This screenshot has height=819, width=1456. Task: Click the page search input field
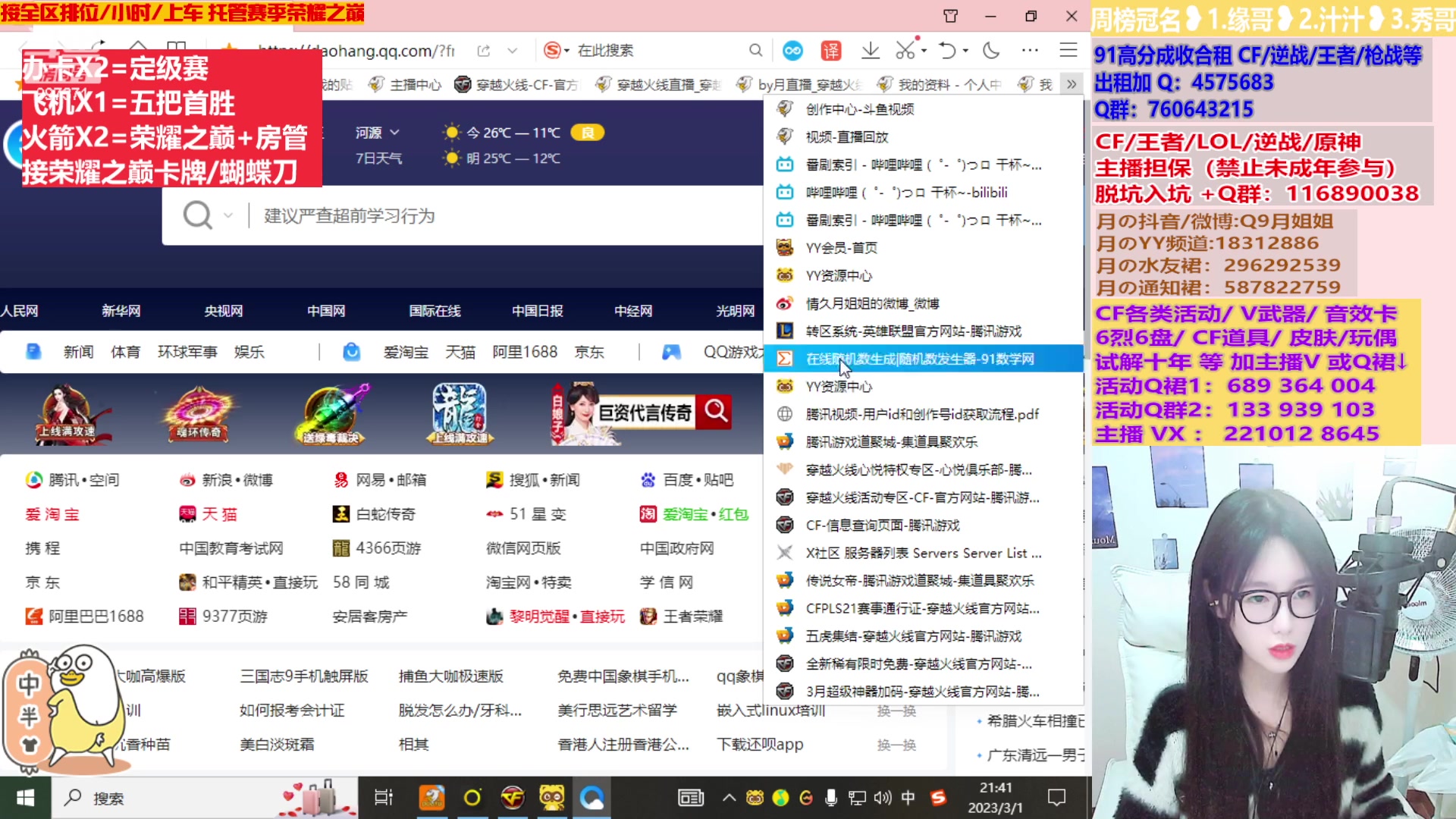point(500,216)
